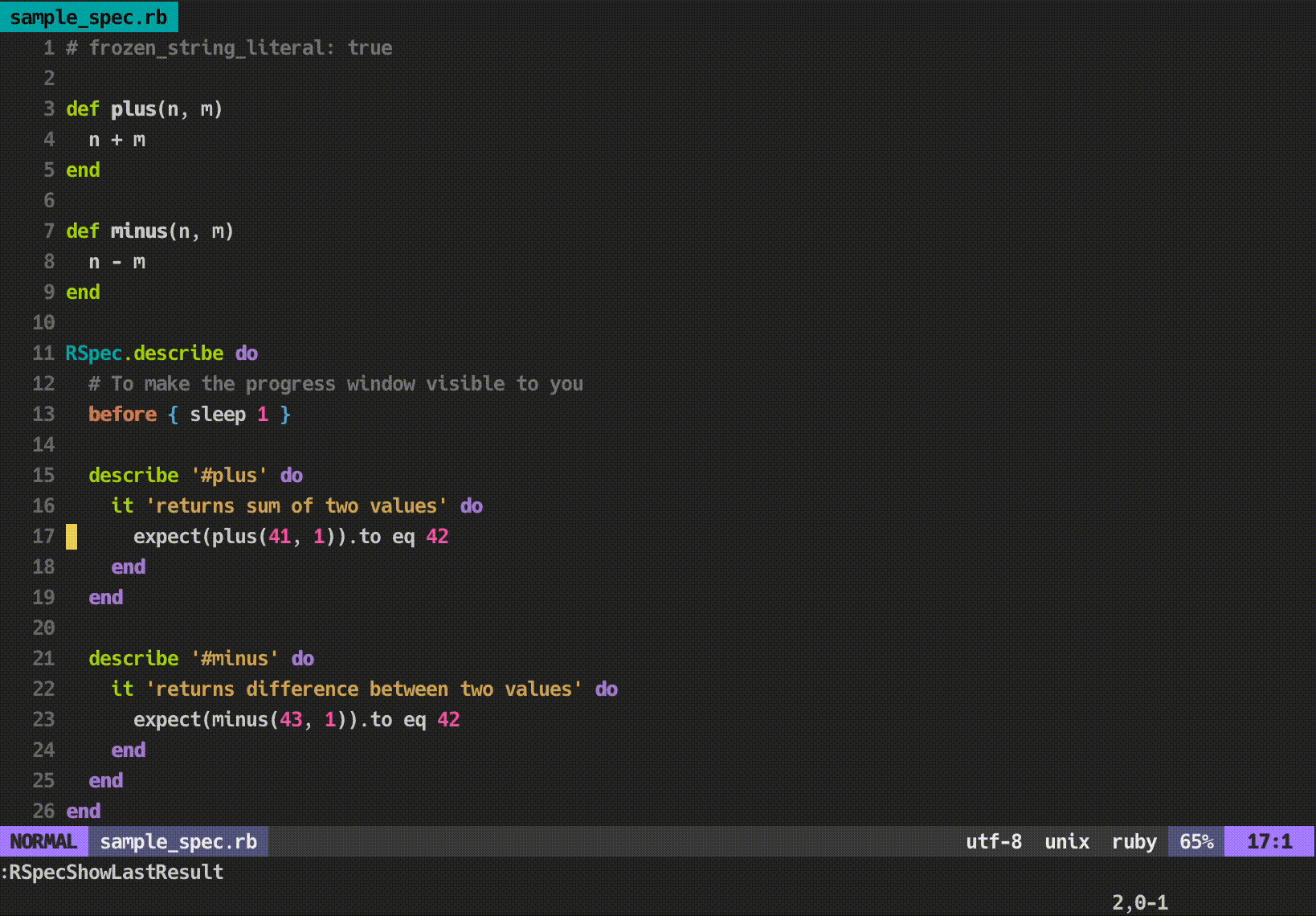Click the 2,0-1 ruler text
Image resolution: width=1316 pixels, height=916 pixels.
[x=1140, y=902]
